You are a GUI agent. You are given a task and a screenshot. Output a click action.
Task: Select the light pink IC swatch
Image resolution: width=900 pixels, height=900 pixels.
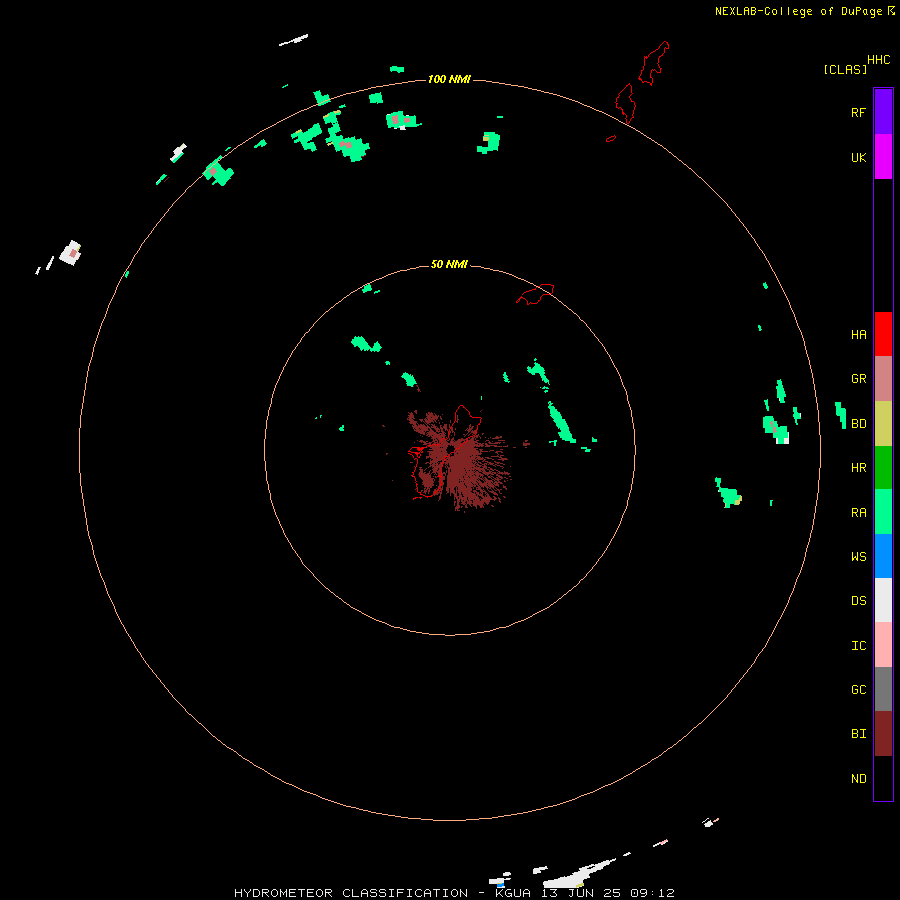tap(883, 645)
